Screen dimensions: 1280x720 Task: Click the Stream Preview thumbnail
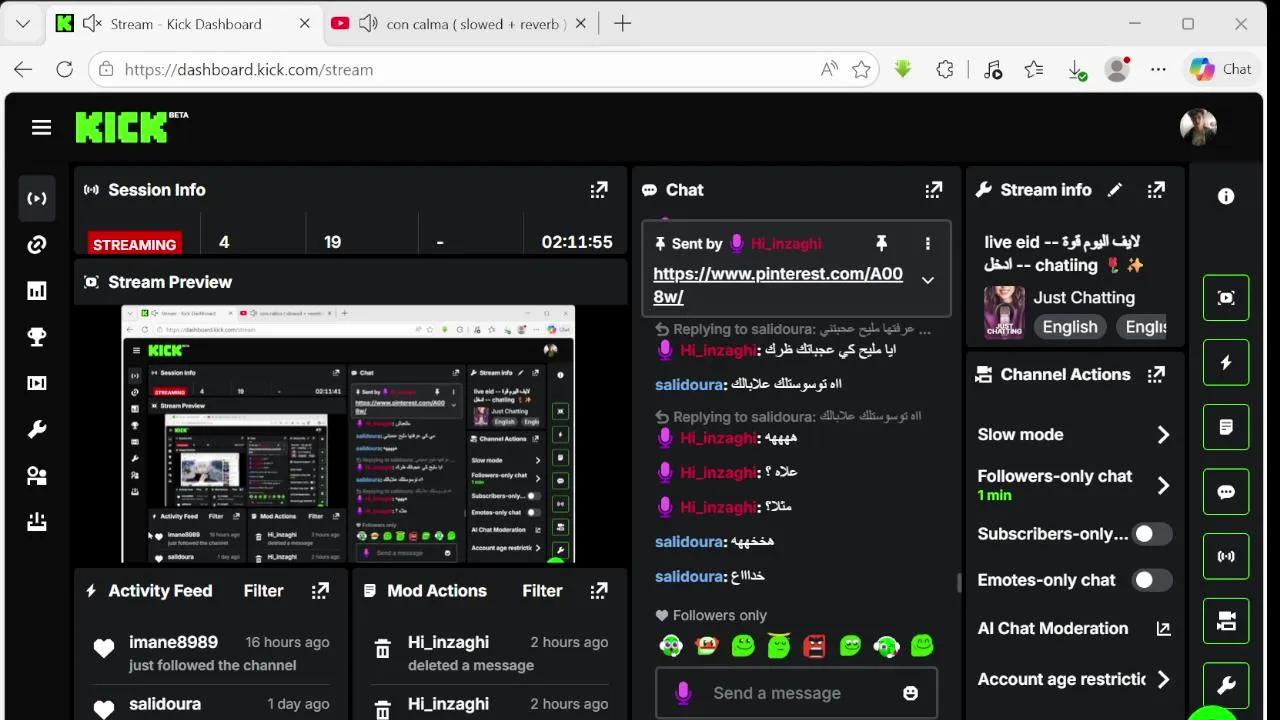(x=348, y=434)
